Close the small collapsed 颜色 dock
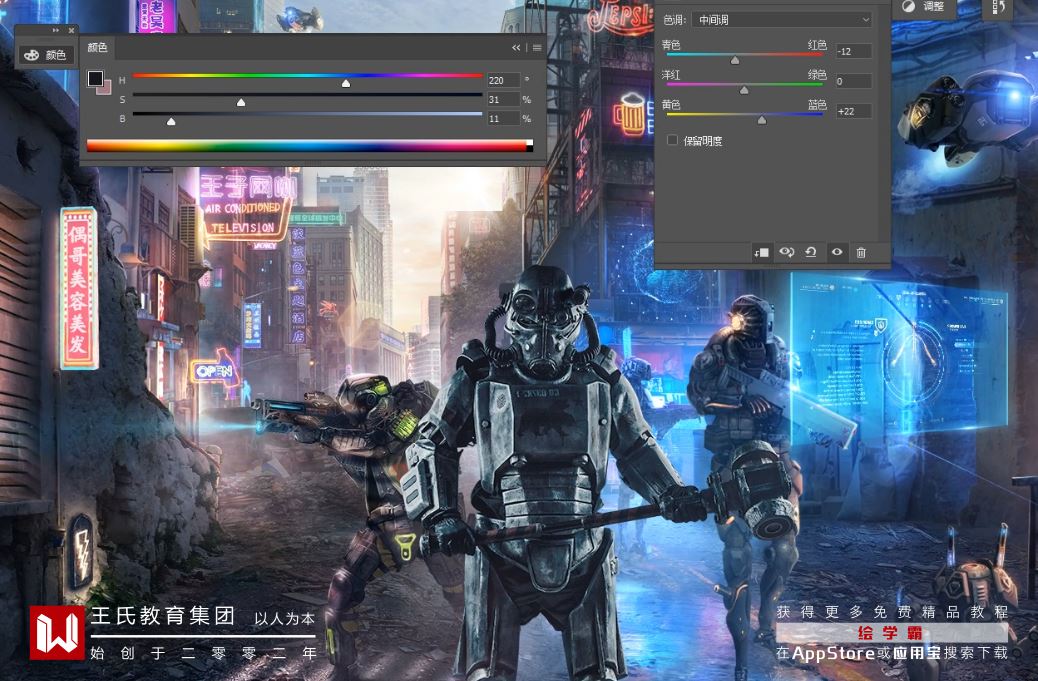Screen dimensions: 1038x681 pos(71,30)
